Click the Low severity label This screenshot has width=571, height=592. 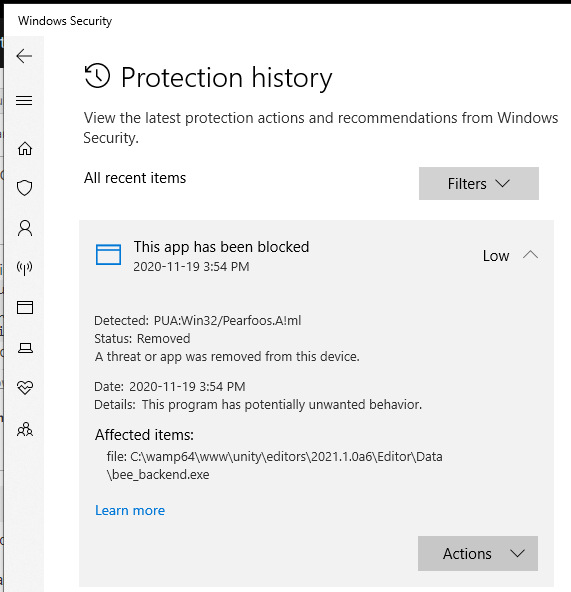(x=496, y=256)
